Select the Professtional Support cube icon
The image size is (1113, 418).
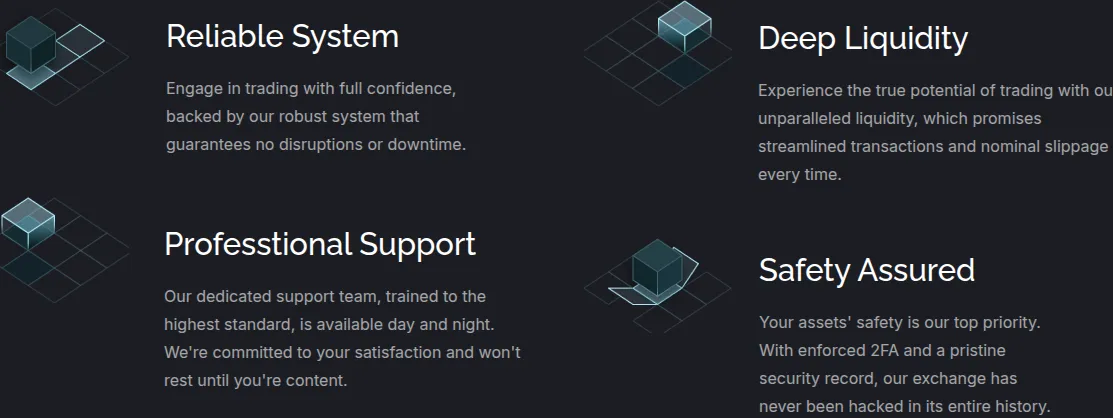click(64, 250)
